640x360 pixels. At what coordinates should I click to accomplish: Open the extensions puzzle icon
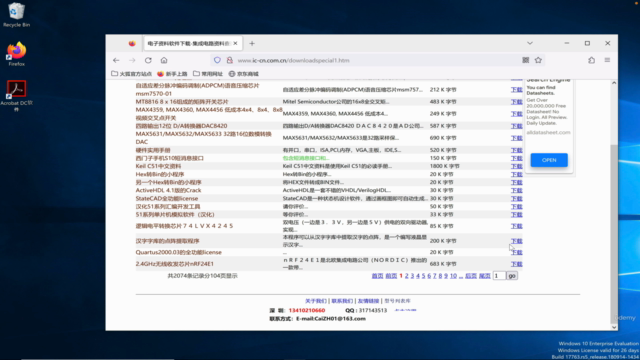tap(591, 60)
